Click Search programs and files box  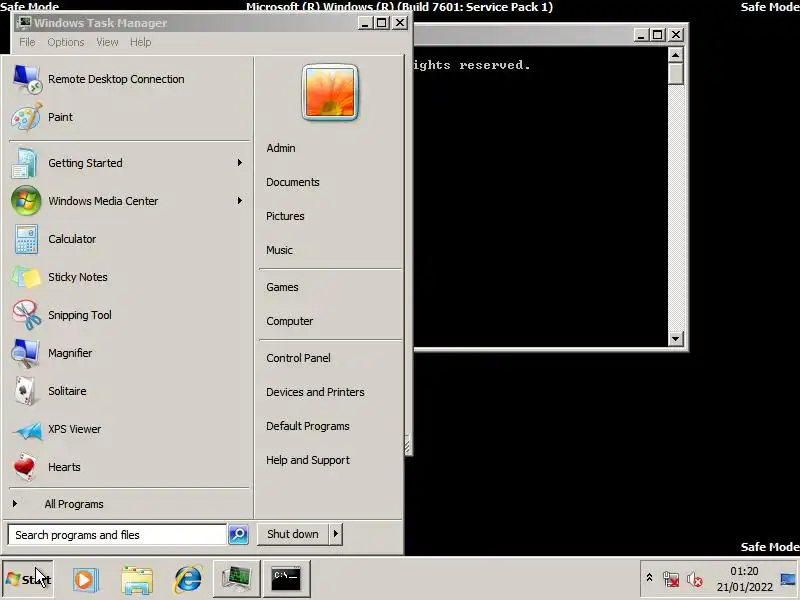pos(117,535)
